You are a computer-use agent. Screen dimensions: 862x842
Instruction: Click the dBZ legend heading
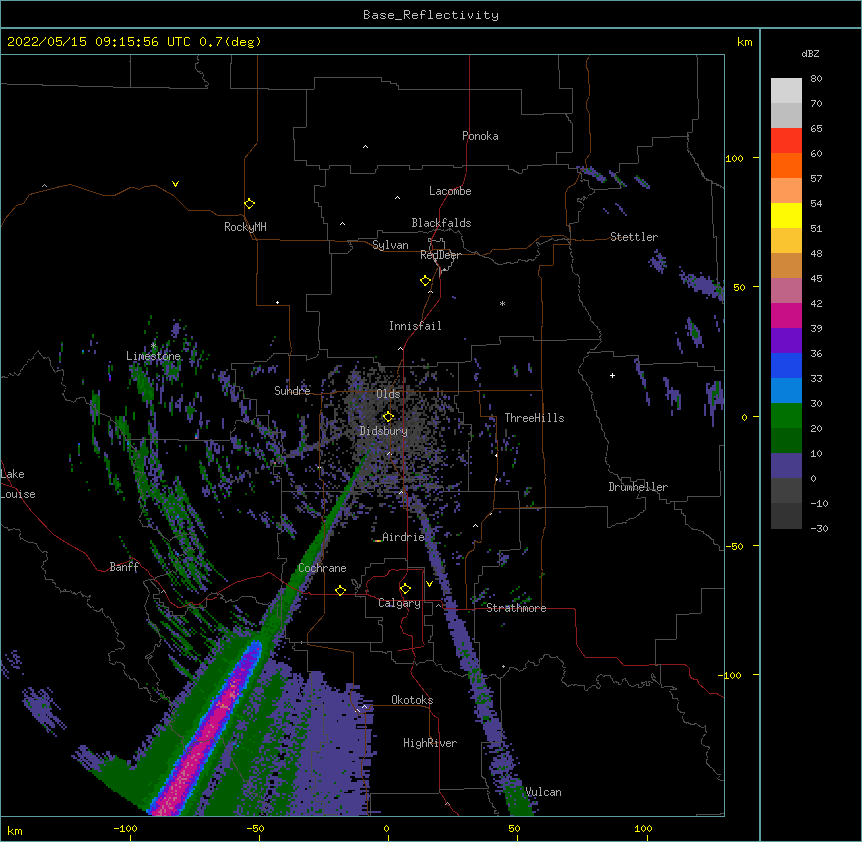pyautogui.click(x=810, y=53)
